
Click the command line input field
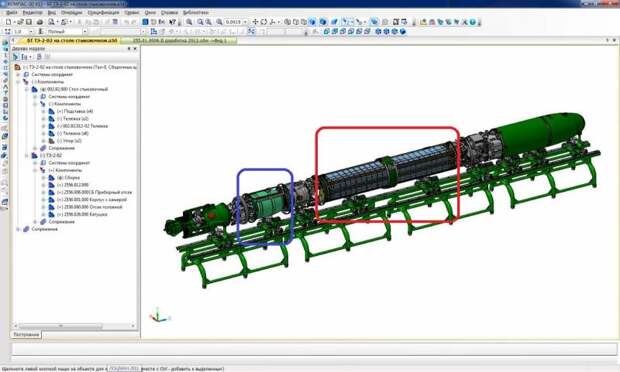click(x=314, y=349)
